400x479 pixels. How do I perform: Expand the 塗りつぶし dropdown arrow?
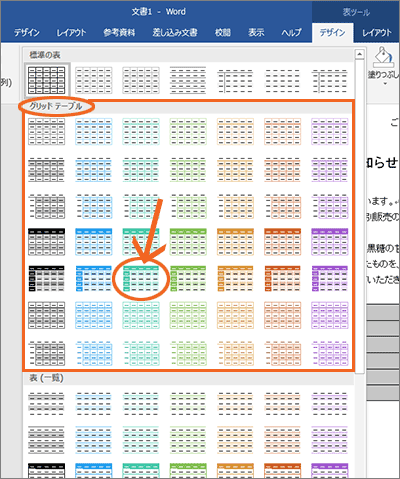pyautogui.click(x=385, y=84)
